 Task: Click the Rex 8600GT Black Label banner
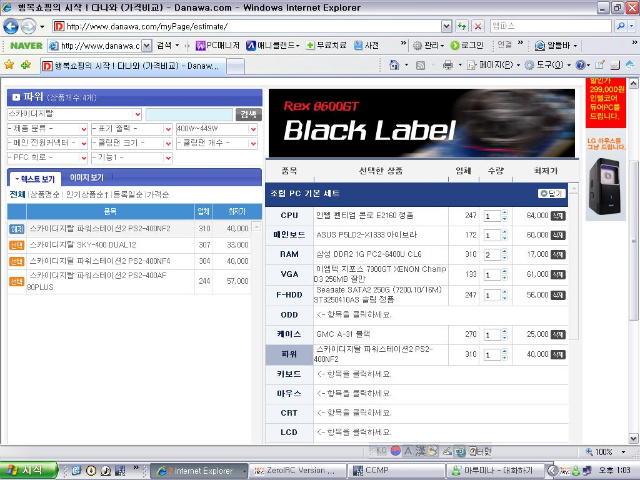coord(422,123)
